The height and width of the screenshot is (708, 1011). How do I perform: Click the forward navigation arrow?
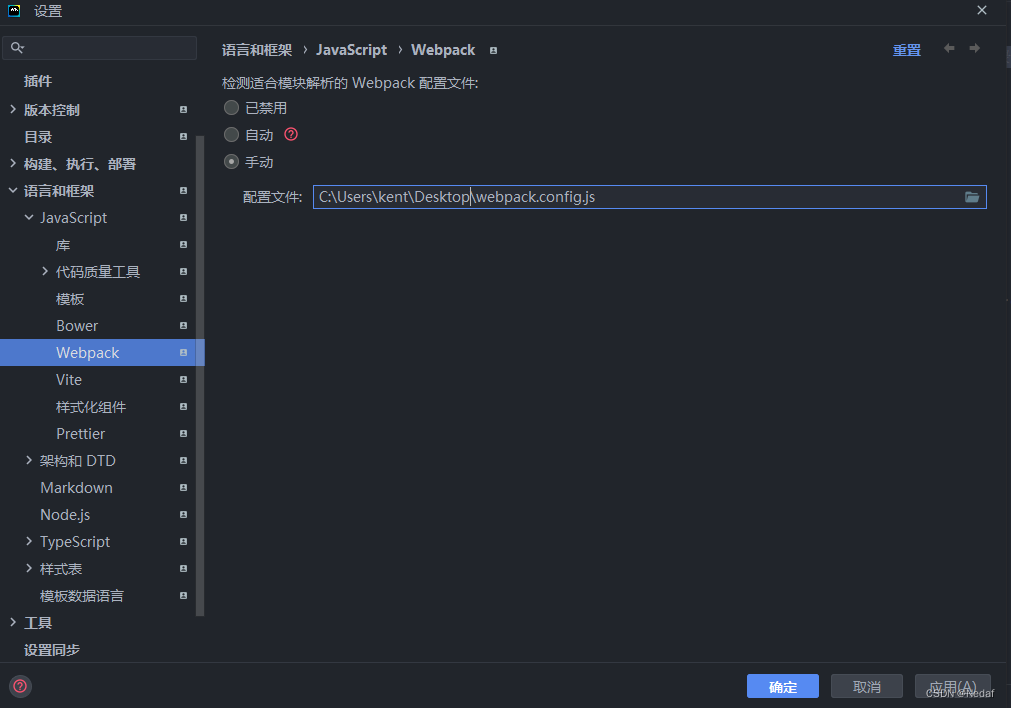[975, 48]
